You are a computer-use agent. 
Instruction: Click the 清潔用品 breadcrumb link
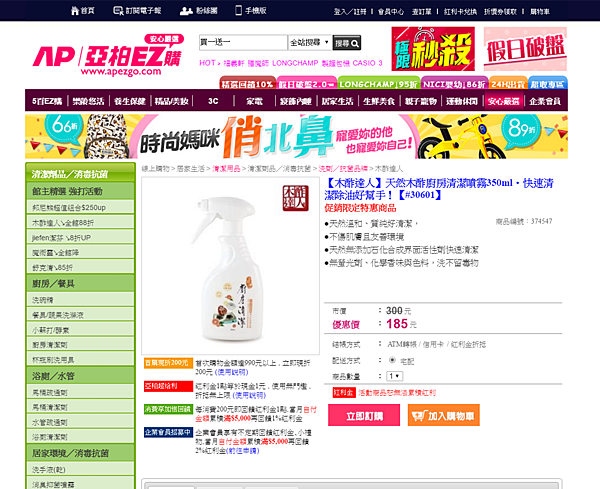click(x=226, y=168)
